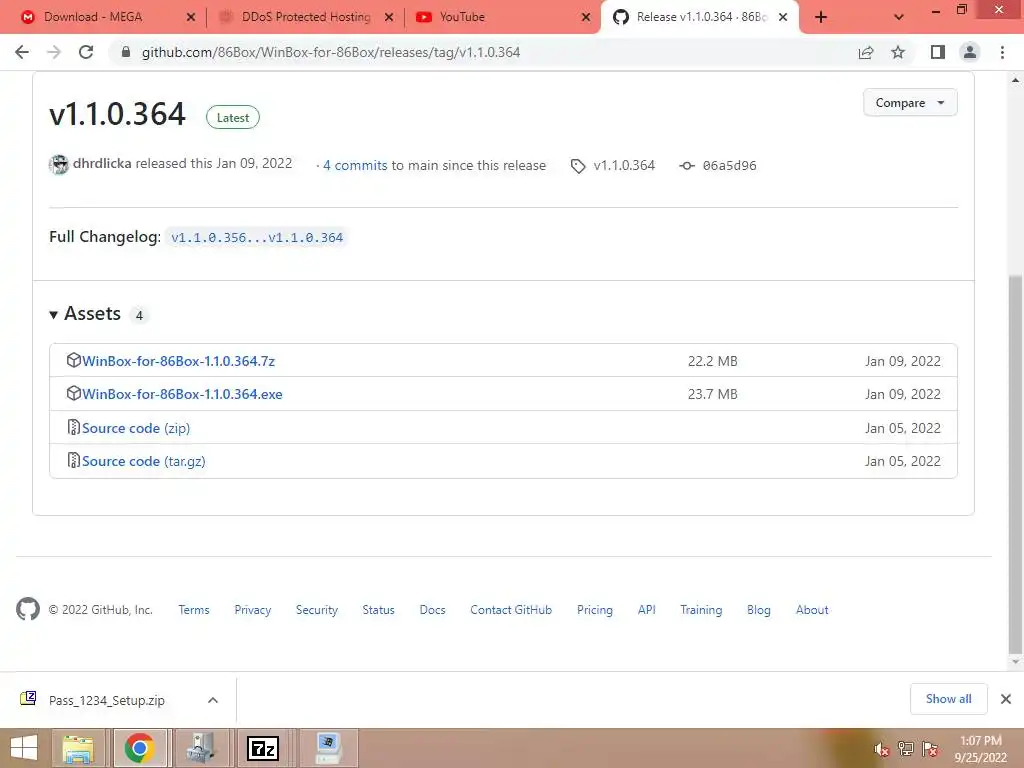Viewport: 1024px width, 768px height.
Task: Open footer About link
Action: point(812,610)
